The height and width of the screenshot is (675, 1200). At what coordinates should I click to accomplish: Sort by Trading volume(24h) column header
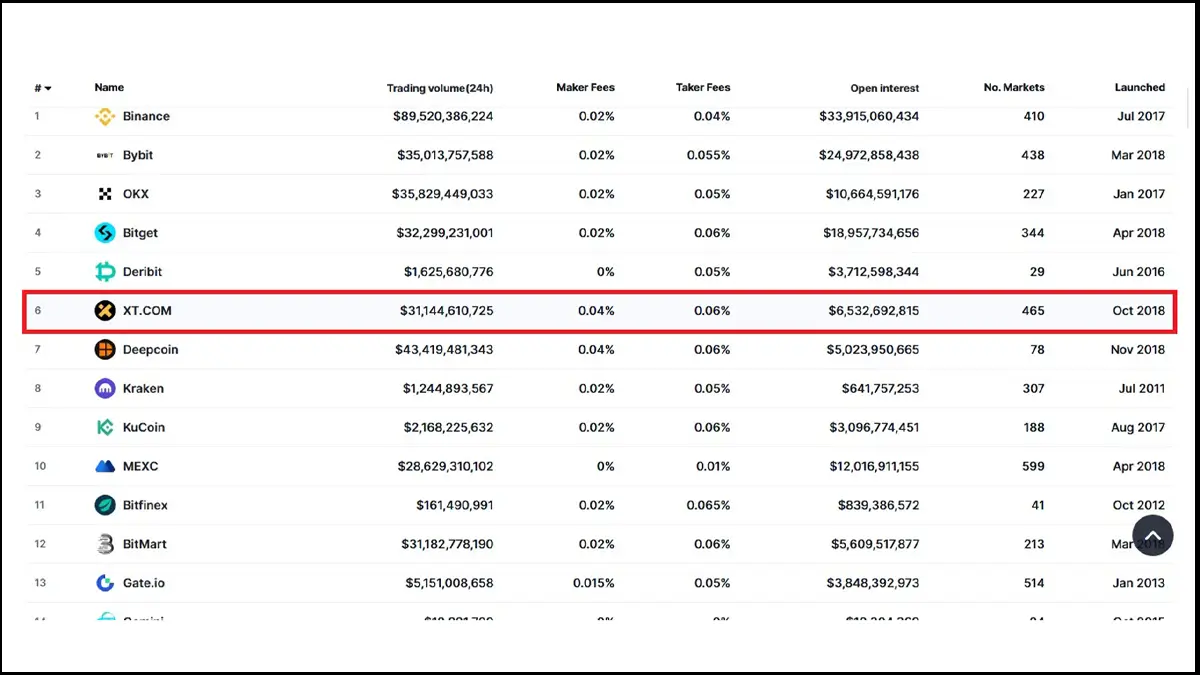pos(440,88)
